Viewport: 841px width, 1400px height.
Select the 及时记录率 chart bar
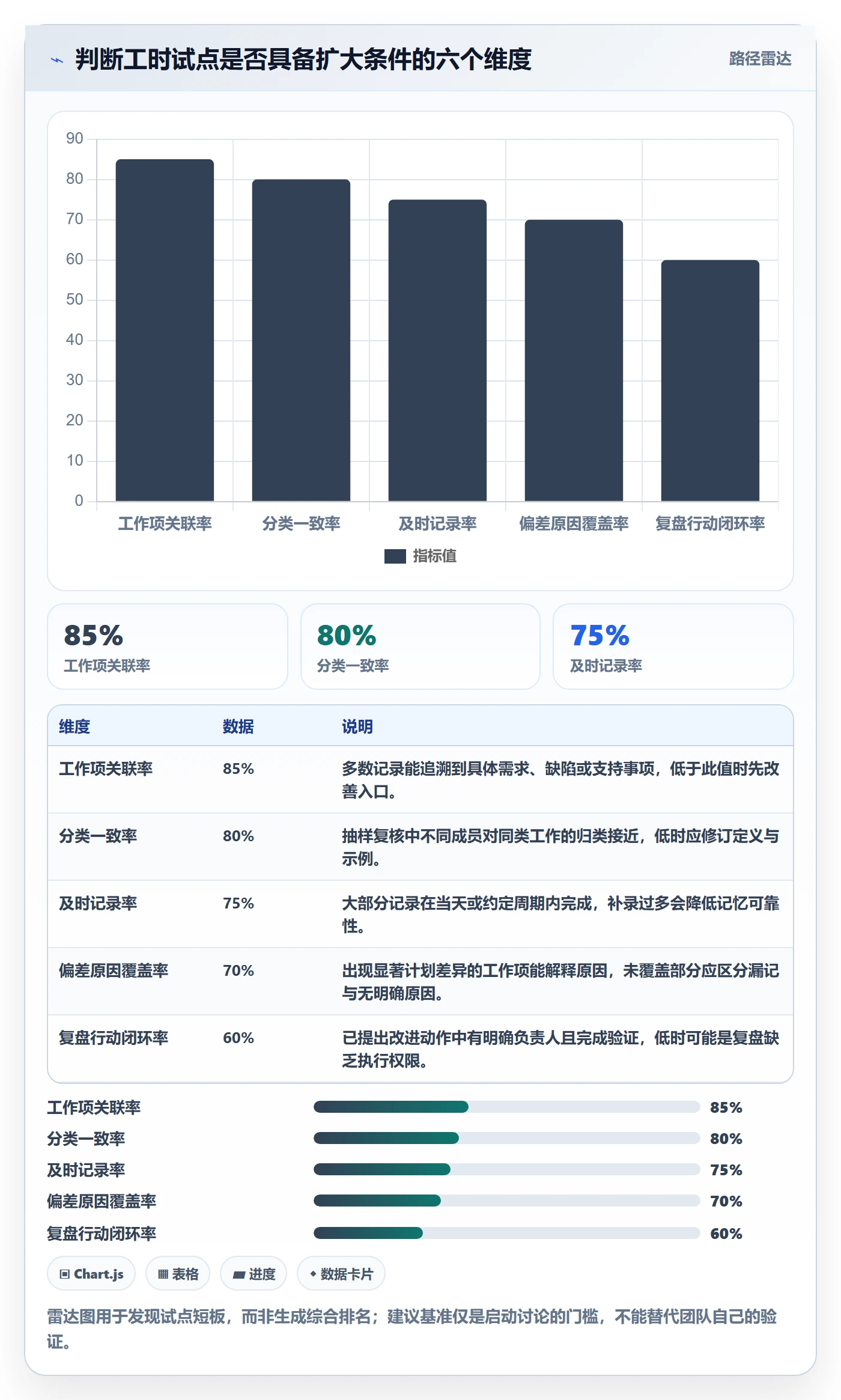click(x=437, y=350)
